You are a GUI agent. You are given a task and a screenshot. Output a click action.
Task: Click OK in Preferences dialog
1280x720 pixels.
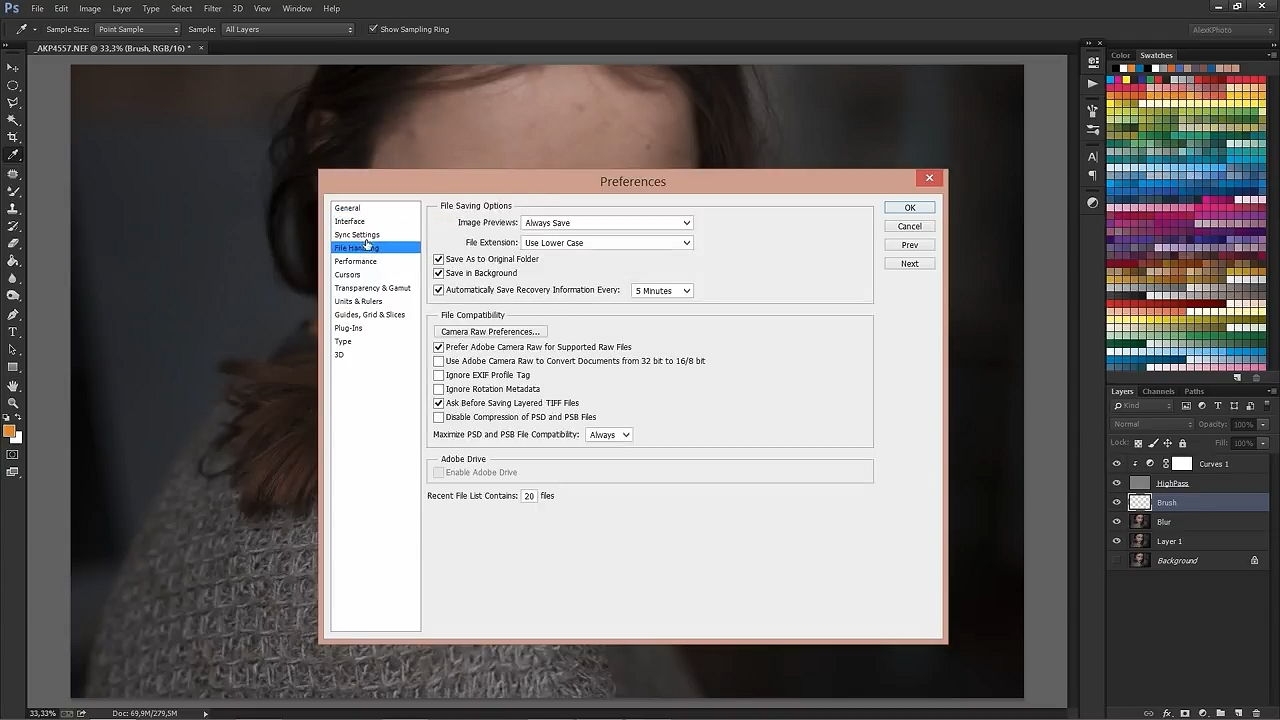[910, 208]
